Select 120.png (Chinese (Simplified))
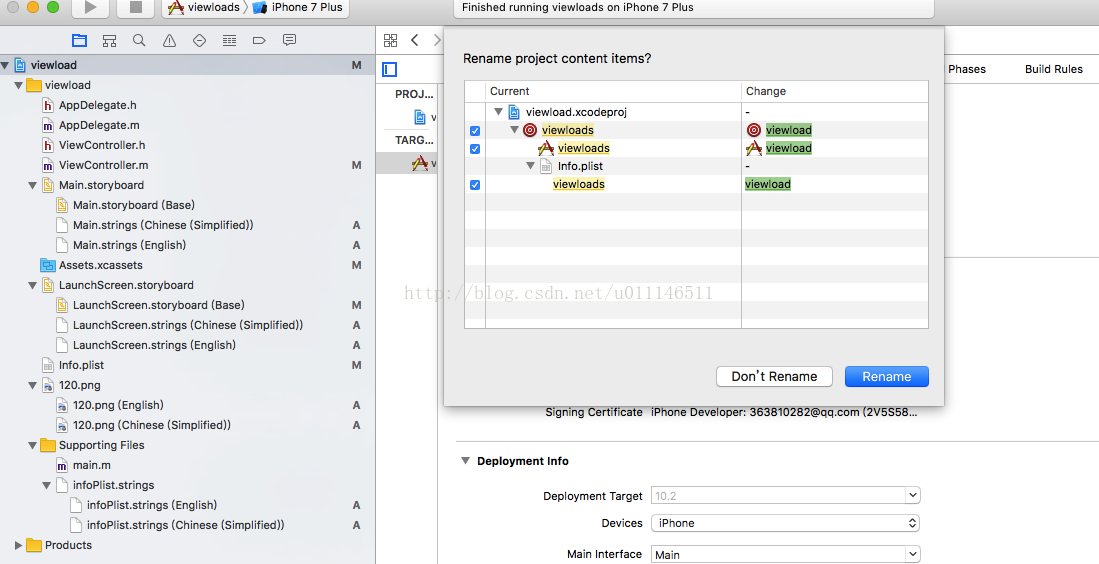This screenshot has width=1099, height=564. (151, 425)
